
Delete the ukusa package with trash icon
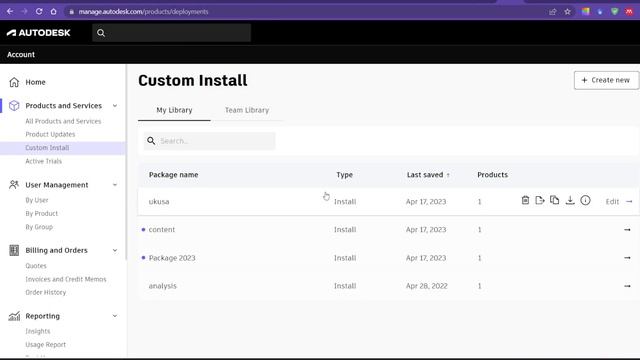point(525,200)
